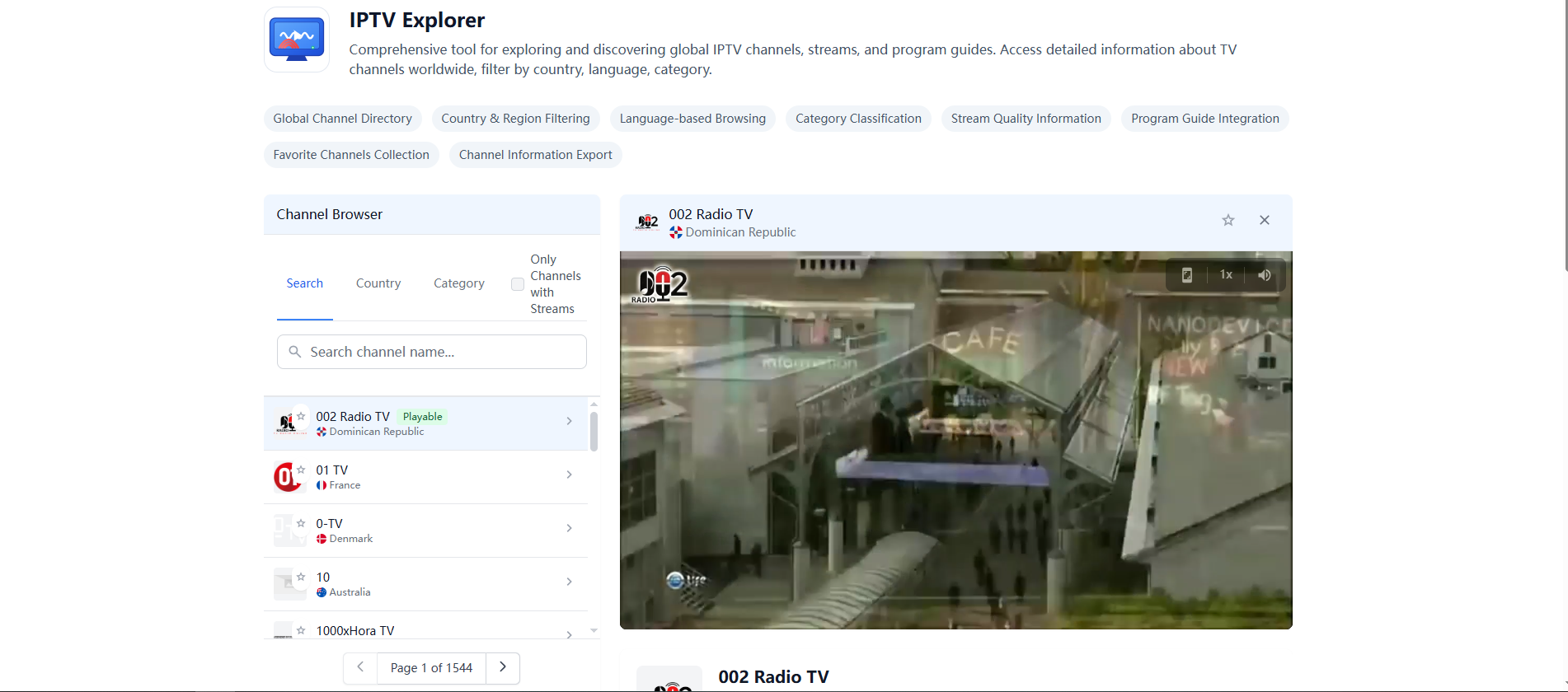Image resolution: width=1568 pixels, height=692 pixels.
Task: Go to the previous page of channels
Action: pos(360,667)
